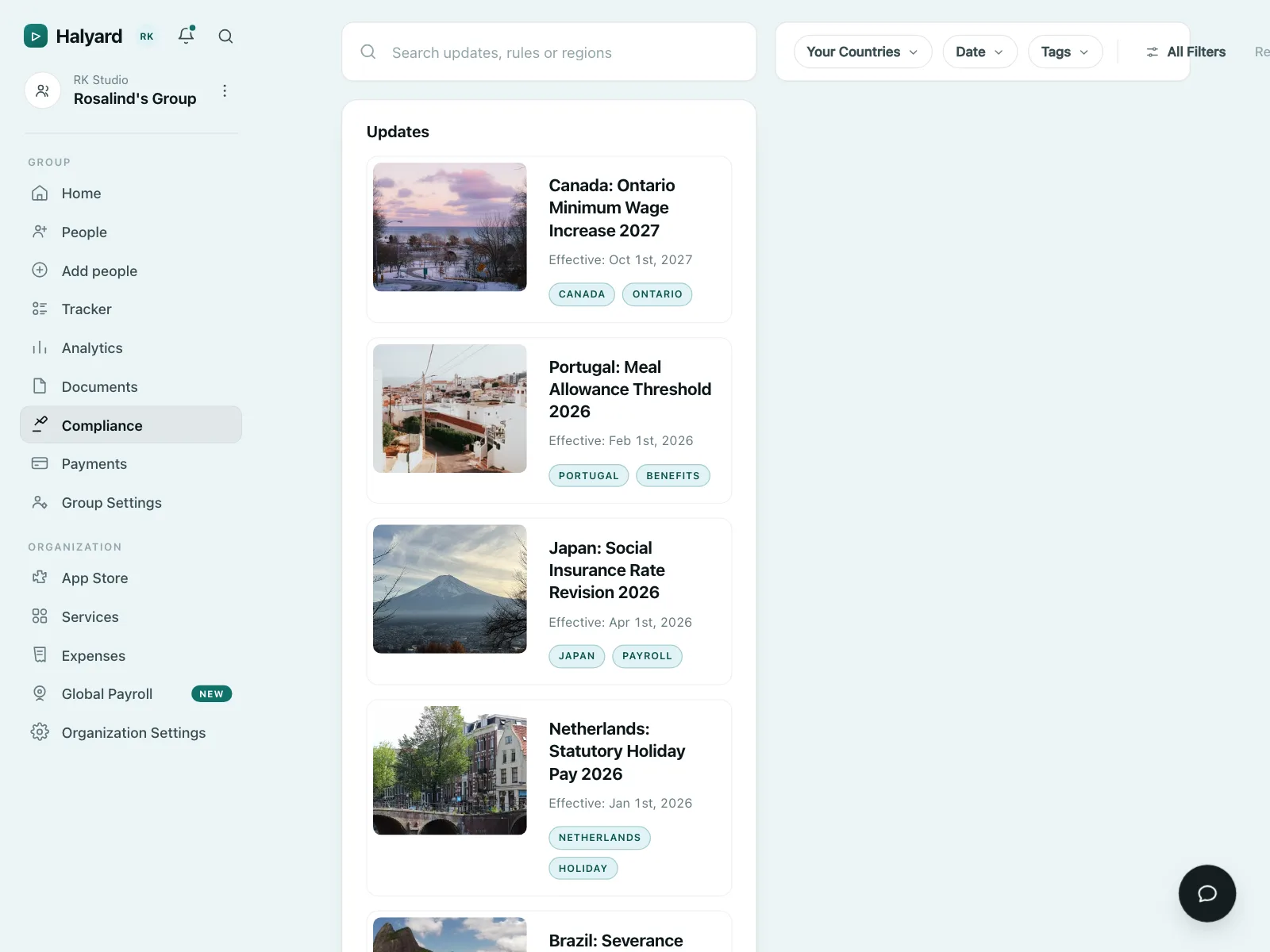Click the Home house icon

point(40,193)
